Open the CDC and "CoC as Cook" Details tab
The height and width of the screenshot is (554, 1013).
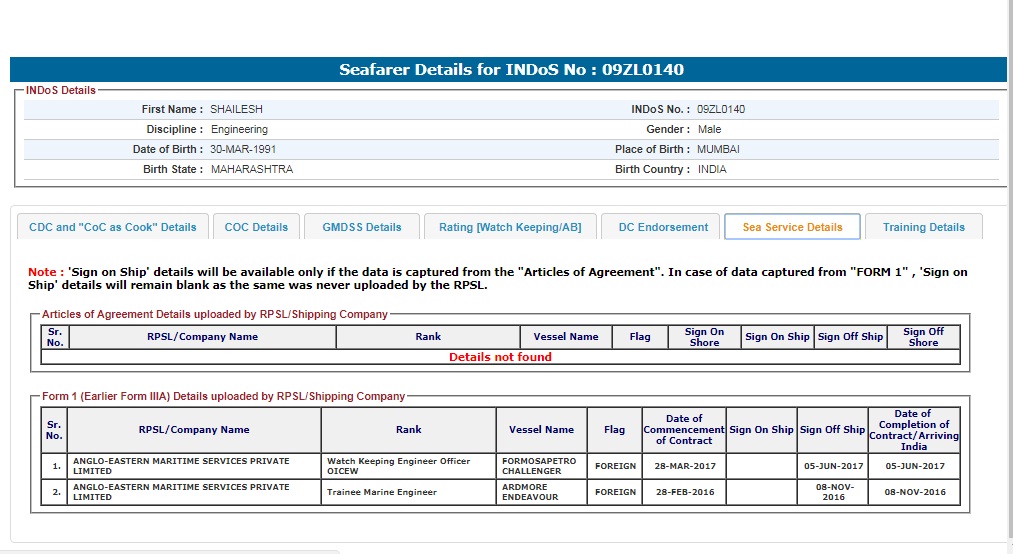tap(113, 227)
